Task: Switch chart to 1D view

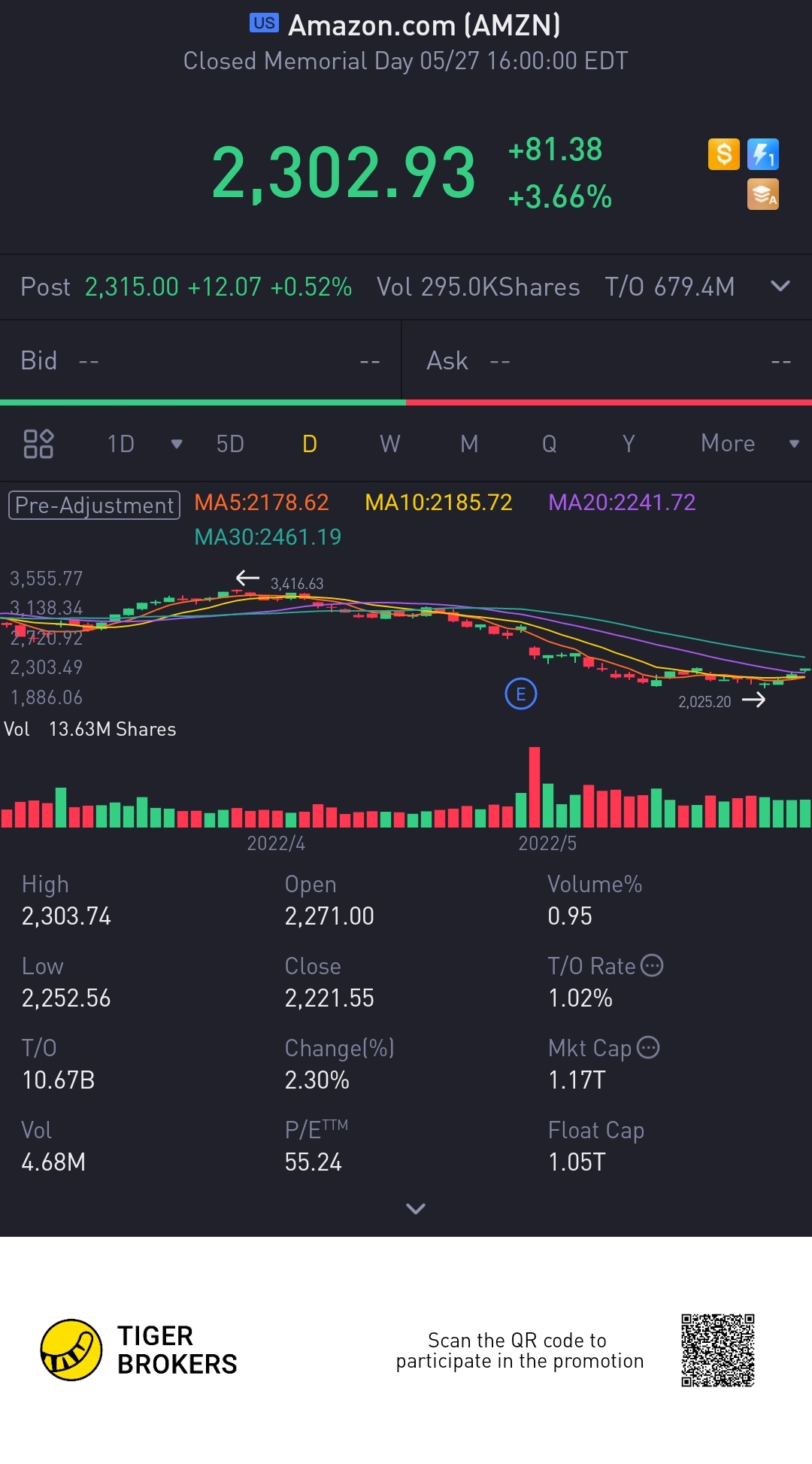Action: [121, 444]
